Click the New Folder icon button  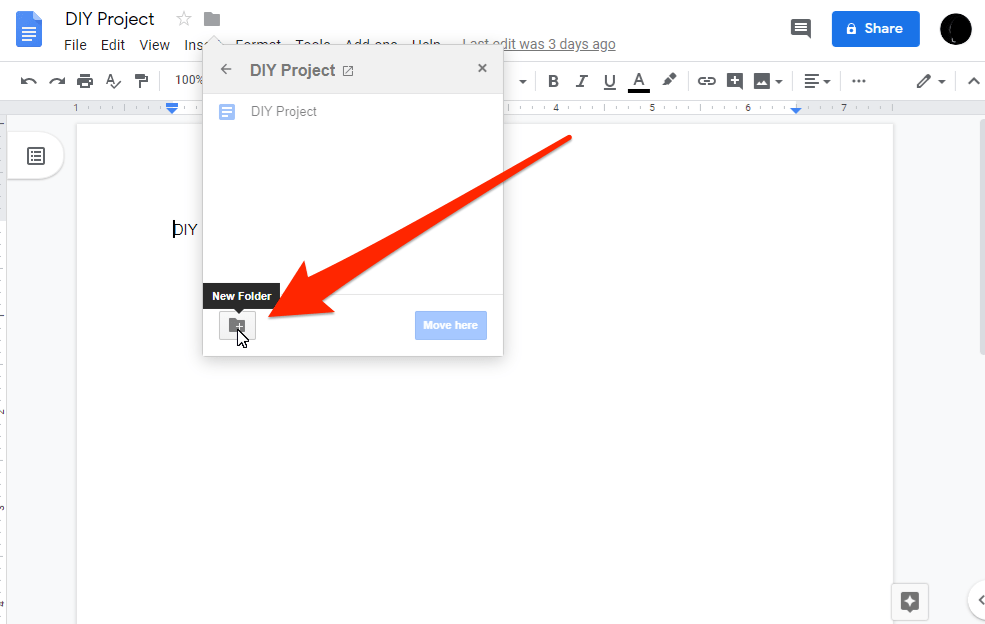[x=237, y=326]
